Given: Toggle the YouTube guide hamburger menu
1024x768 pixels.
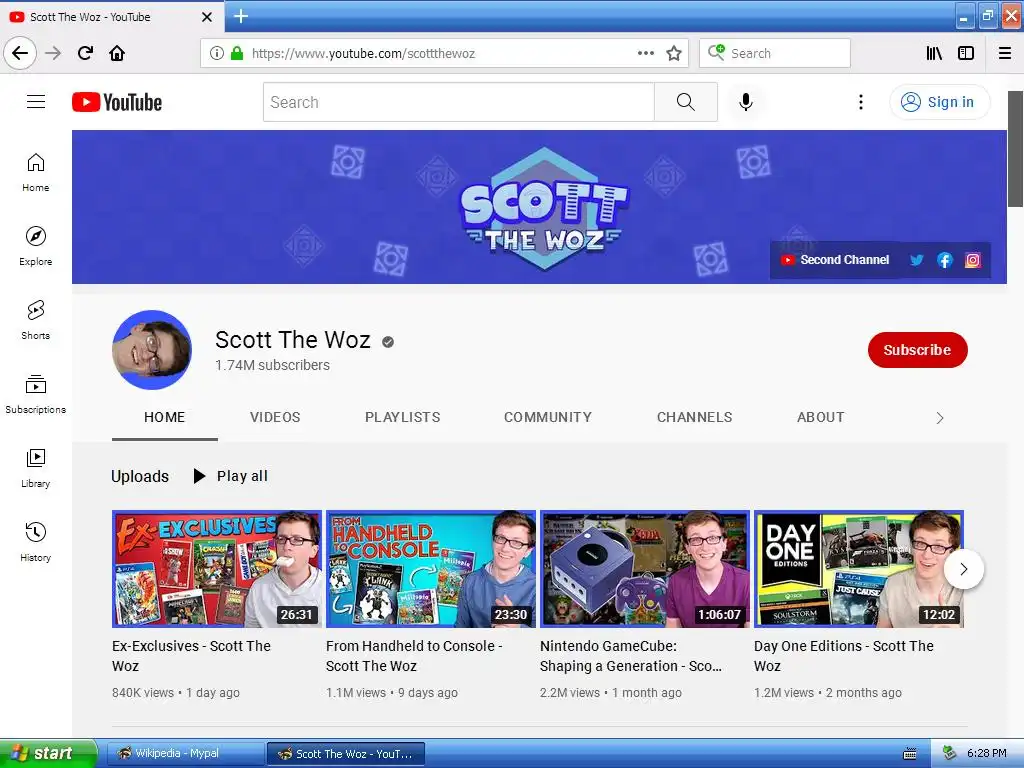Looking at the screenshot, I should point(36,102).
